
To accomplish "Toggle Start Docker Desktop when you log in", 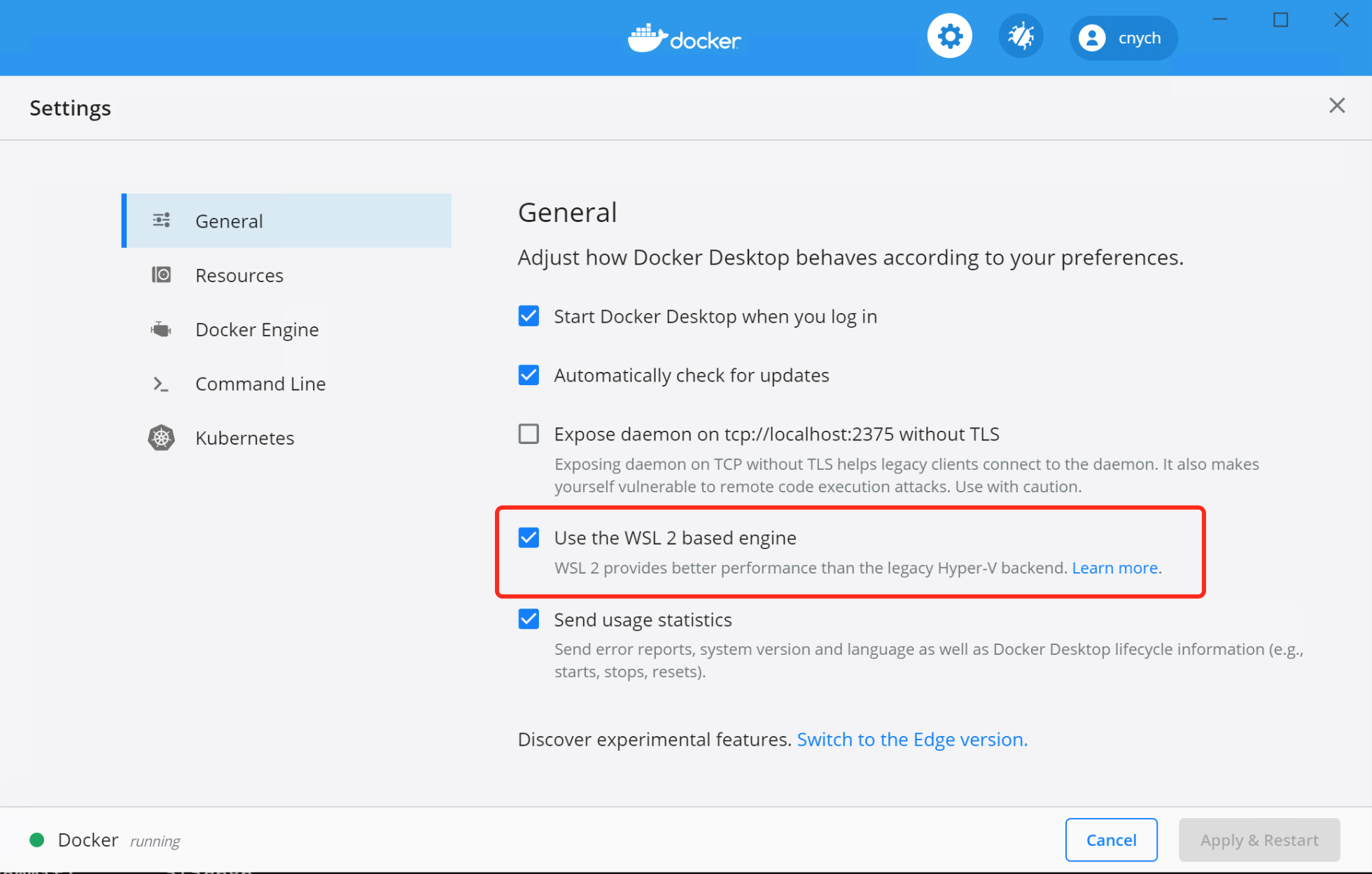I will point(528,316).
